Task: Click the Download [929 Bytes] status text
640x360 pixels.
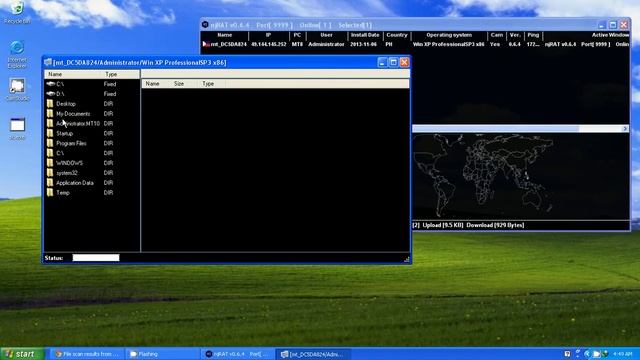Action: (x=495, y=225)
